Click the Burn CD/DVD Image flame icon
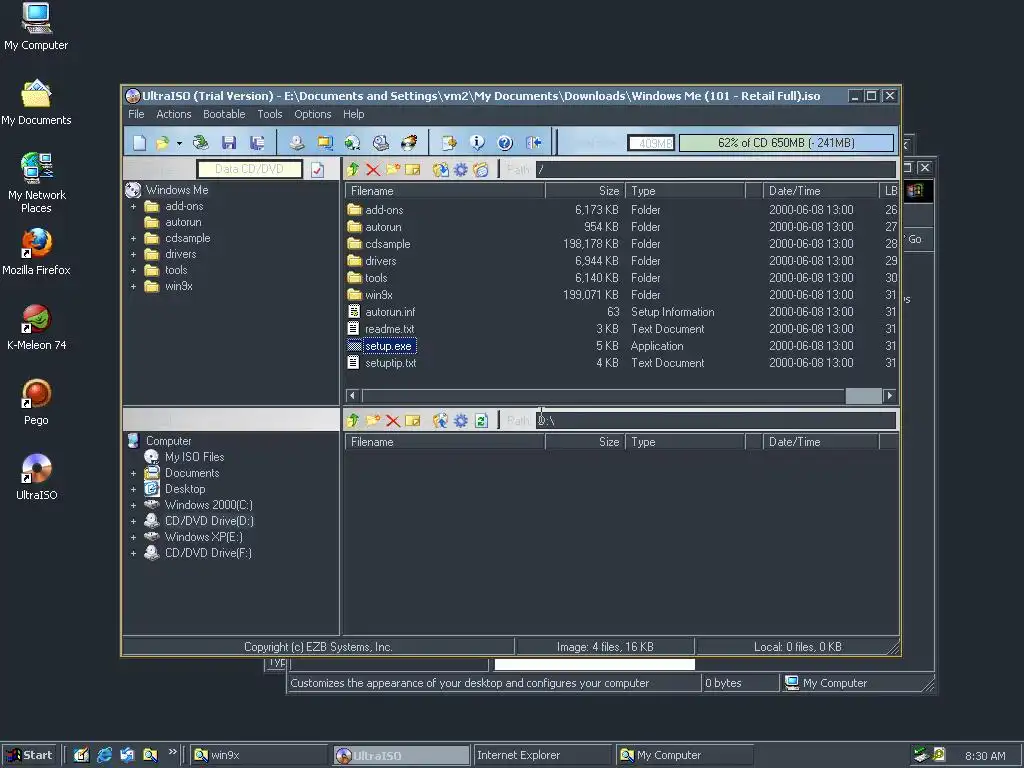Image resolution: width=1024 pixels, height=768 pixels. [x=409, y=142]
